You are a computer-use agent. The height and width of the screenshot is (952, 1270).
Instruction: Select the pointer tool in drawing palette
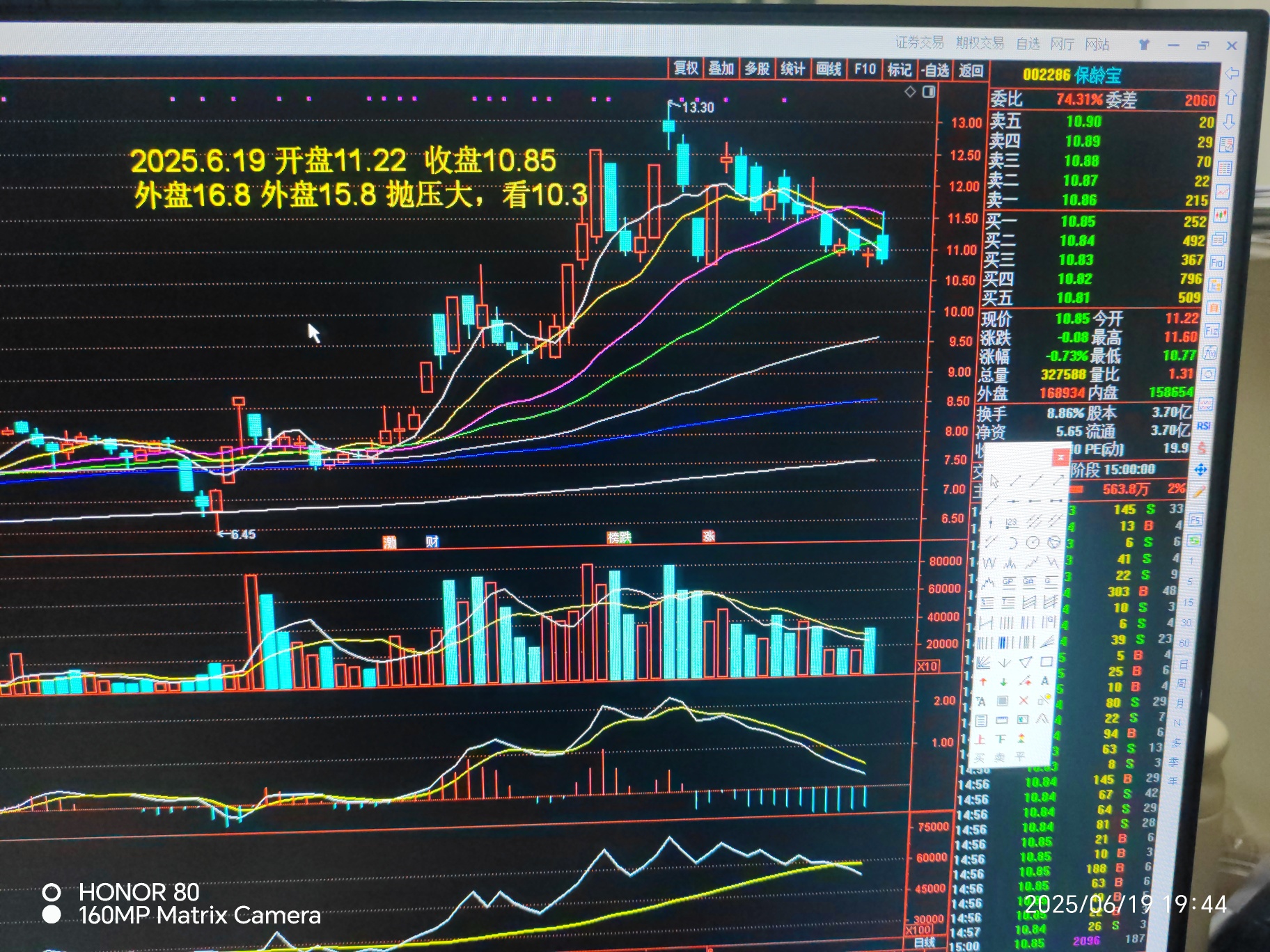tap(994, 481)
